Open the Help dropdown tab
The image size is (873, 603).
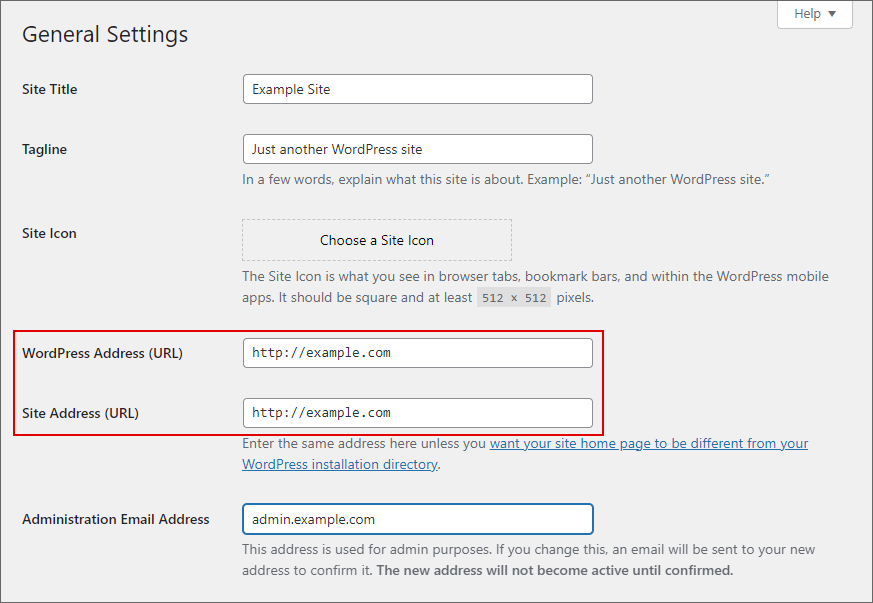point(815,14)
